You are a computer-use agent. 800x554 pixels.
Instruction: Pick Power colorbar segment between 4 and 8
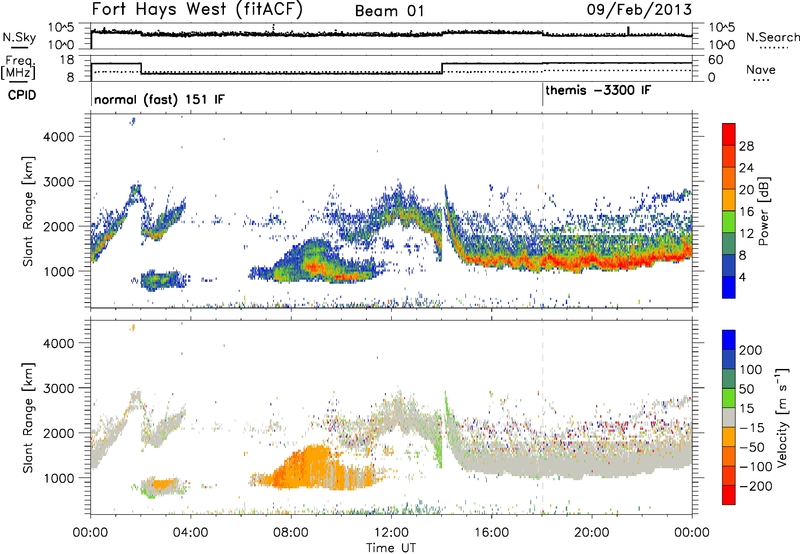[x=729, y=266]
